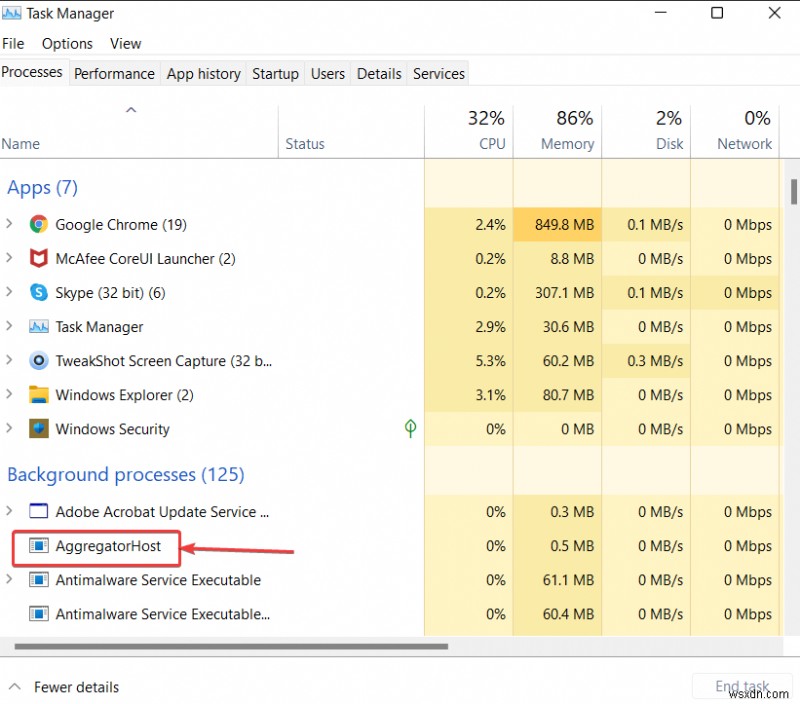The height and width of the screenshot is (704, 800).
Task: Click the McAfee CoreUI Launcher icon
Action: pos(39,259)
